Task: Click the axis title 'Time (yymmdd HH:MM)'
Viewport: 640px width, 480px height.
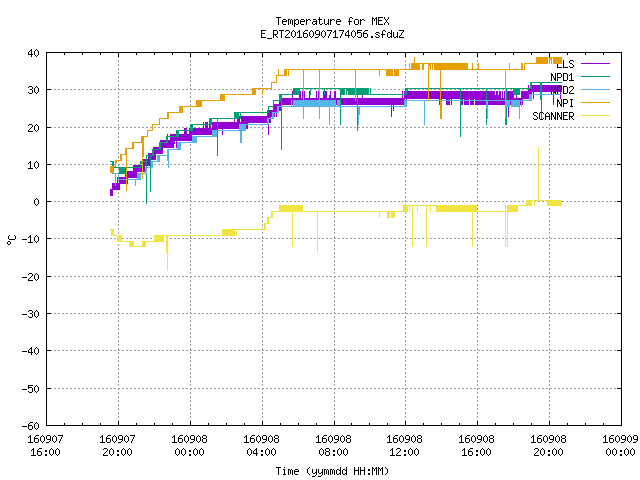Action: pos(332,471)
